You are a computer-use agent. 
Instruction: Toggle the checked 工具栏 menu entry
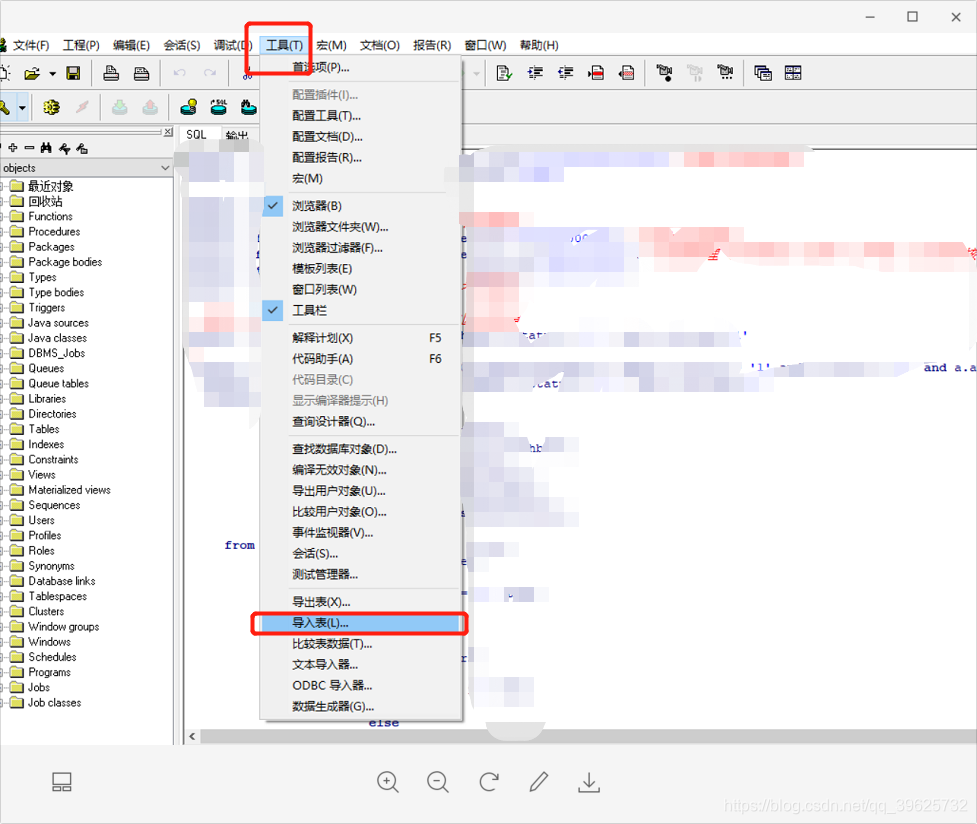pos(361,310)
